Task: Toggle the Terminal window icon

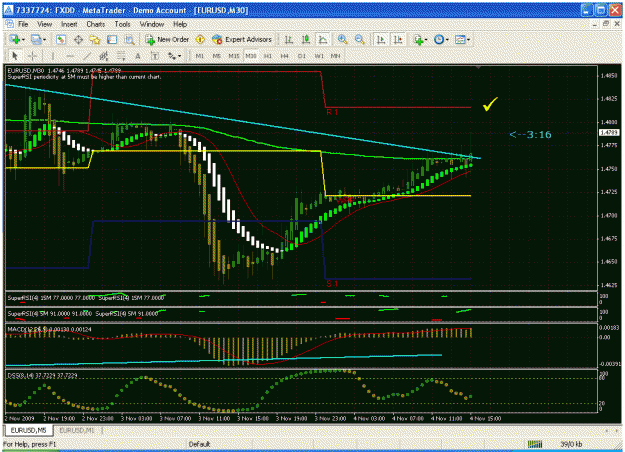Action: (112, 39)
